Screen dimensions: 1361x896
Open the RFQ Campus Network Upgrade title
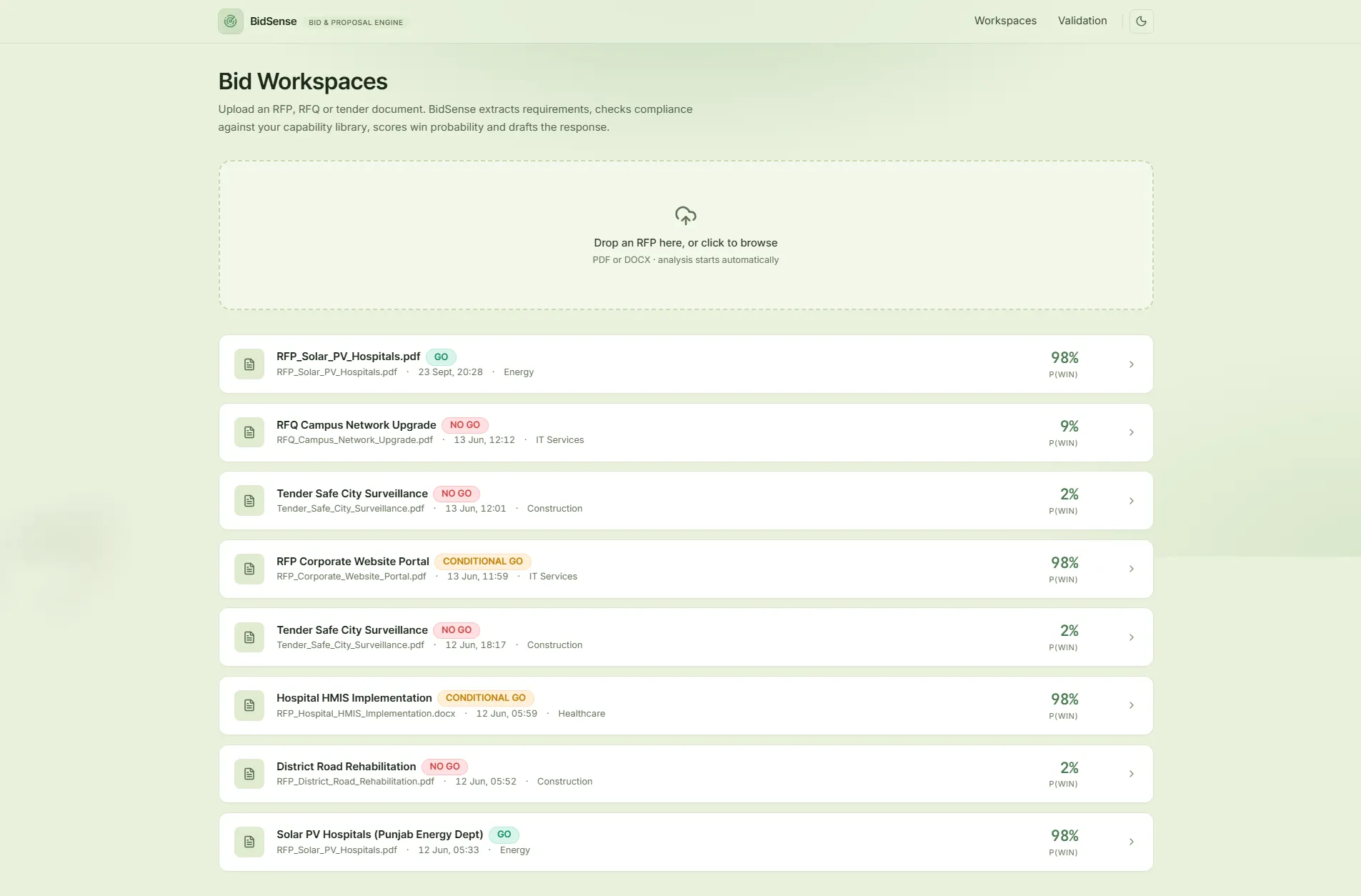[356, 425]
